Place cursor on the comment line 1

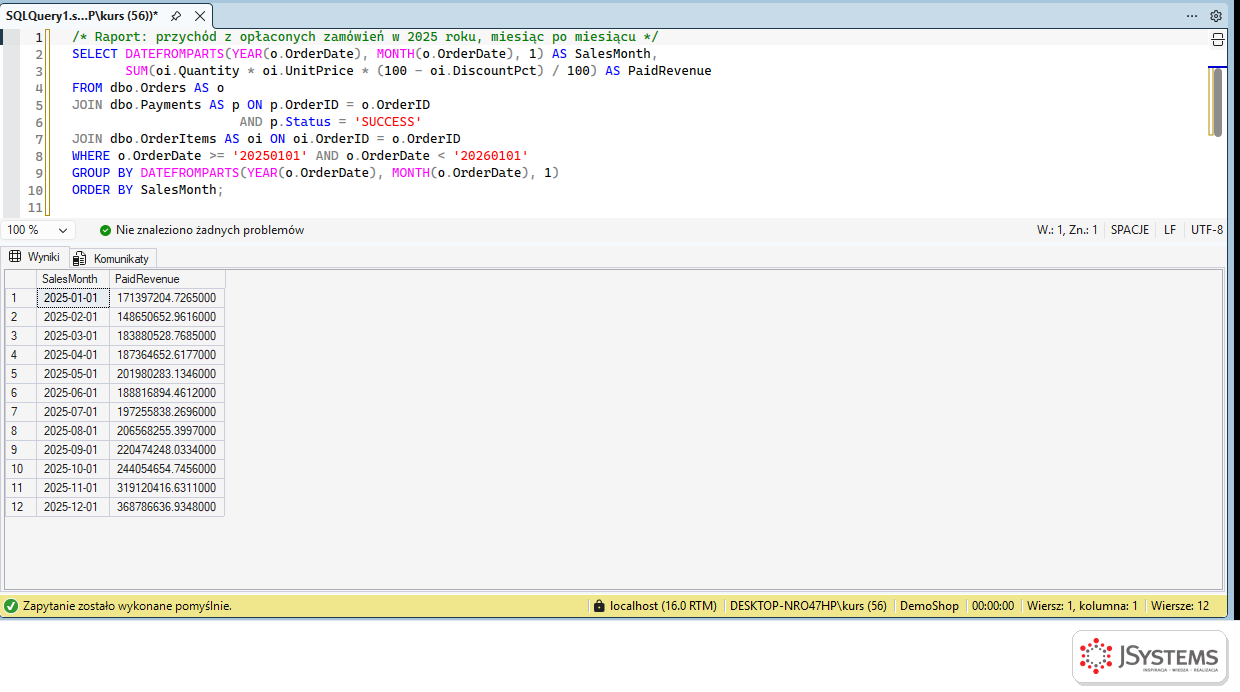pos(365,37)
